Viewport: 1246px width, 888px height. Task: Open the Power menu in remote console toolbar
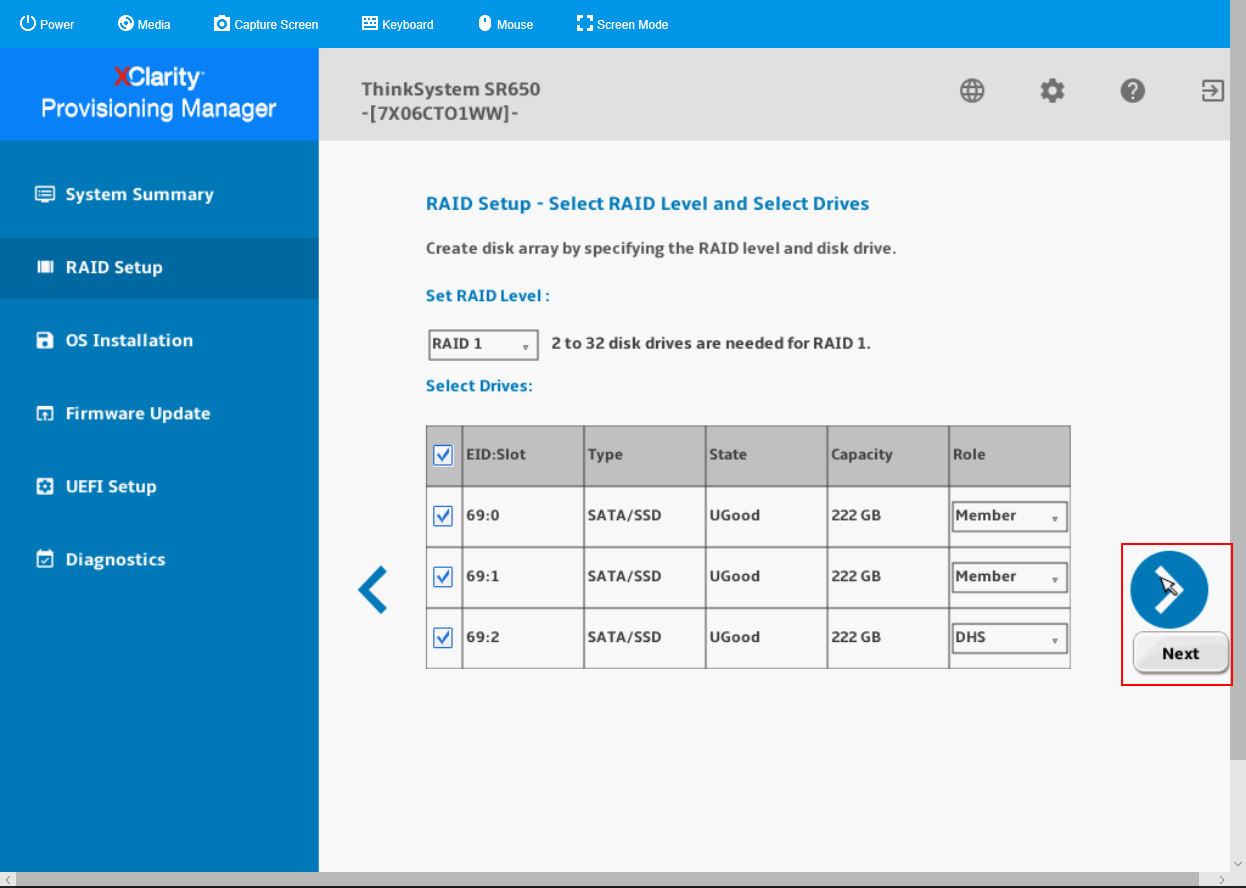(47, 24)
